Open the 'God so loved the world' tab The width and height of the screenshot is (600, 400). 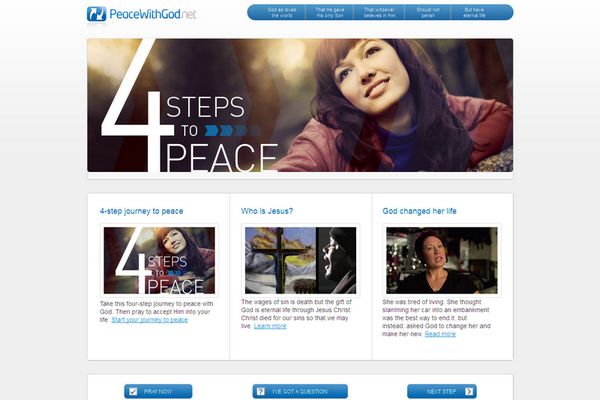point(282,13)
